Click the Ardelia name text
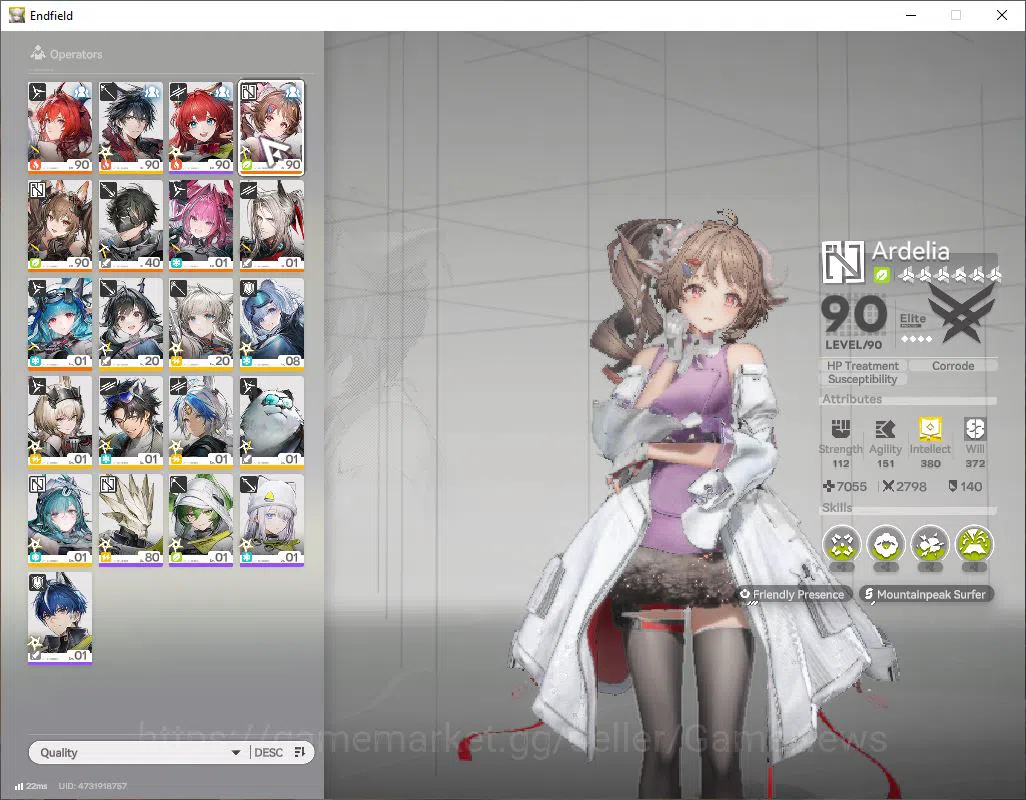Image resolution: width=1026 pixels, height=800 pixels. (x=910, y=251)
